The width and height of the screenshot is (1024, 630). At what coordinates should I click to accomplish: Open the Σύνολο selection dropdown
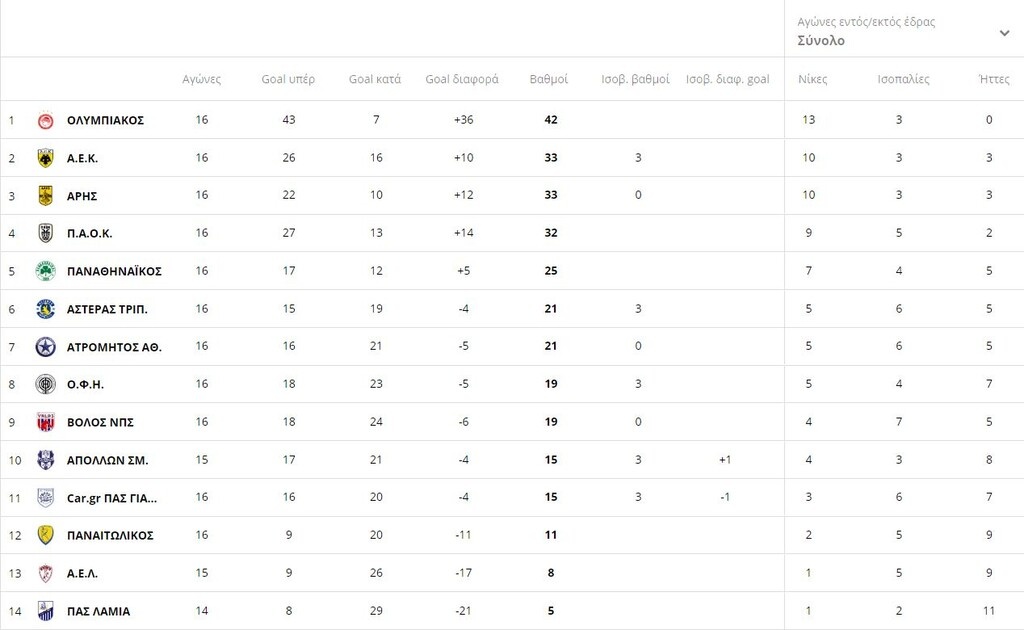click(821, 41)
